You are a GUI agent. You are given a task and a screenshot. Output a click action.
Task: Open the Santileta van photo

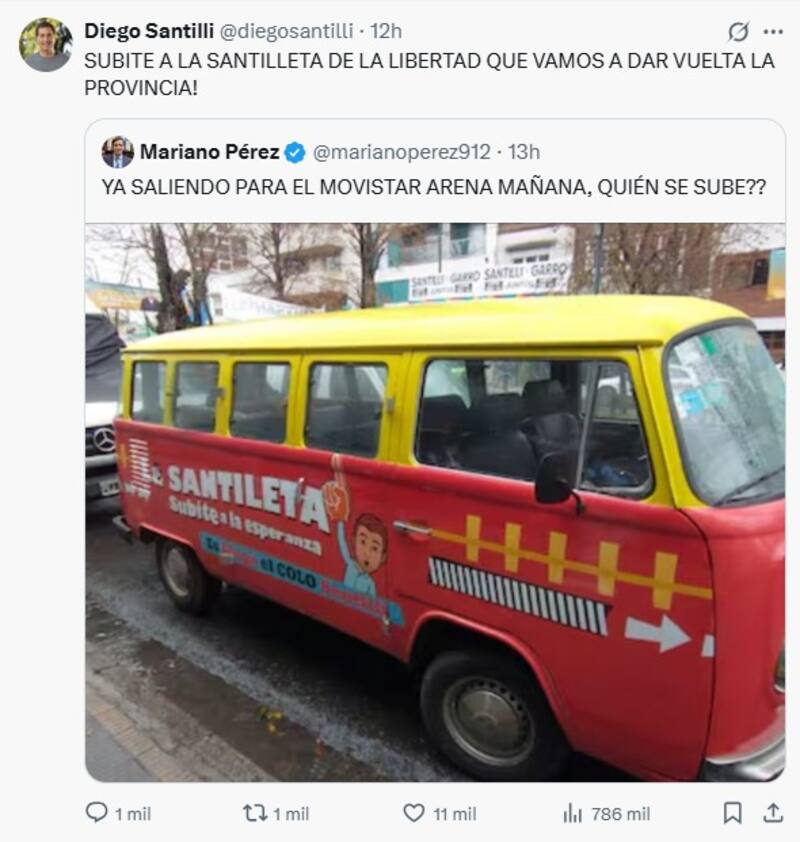click(x=435, y=502)
